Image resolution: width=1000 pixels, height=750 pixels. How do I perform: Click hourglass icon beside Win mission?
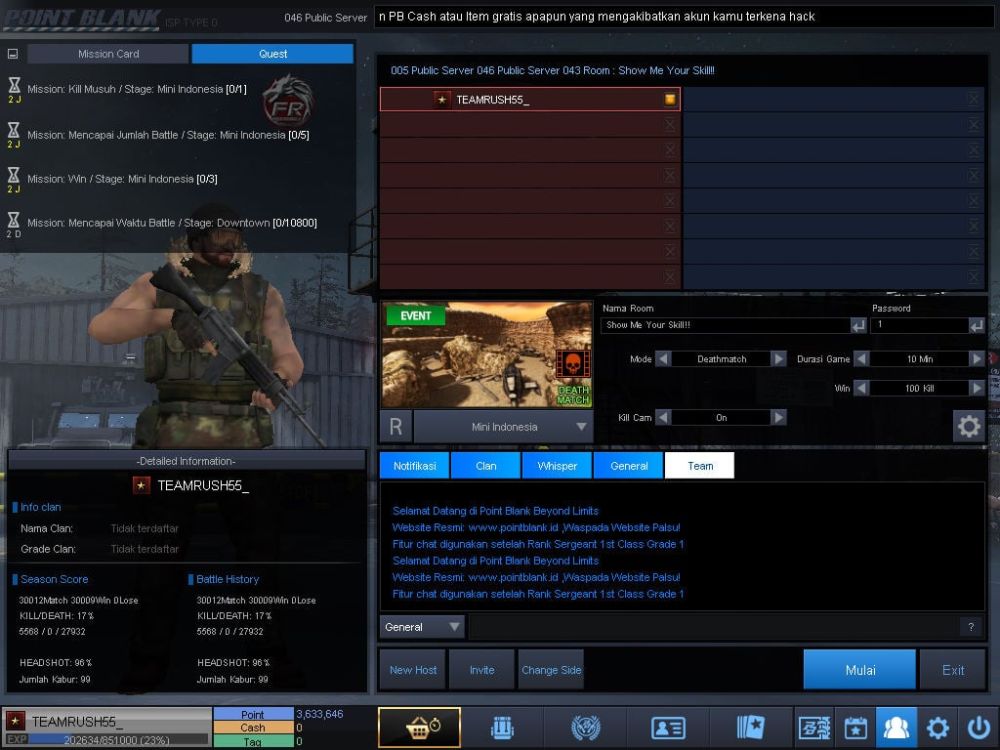coord(14,175)
